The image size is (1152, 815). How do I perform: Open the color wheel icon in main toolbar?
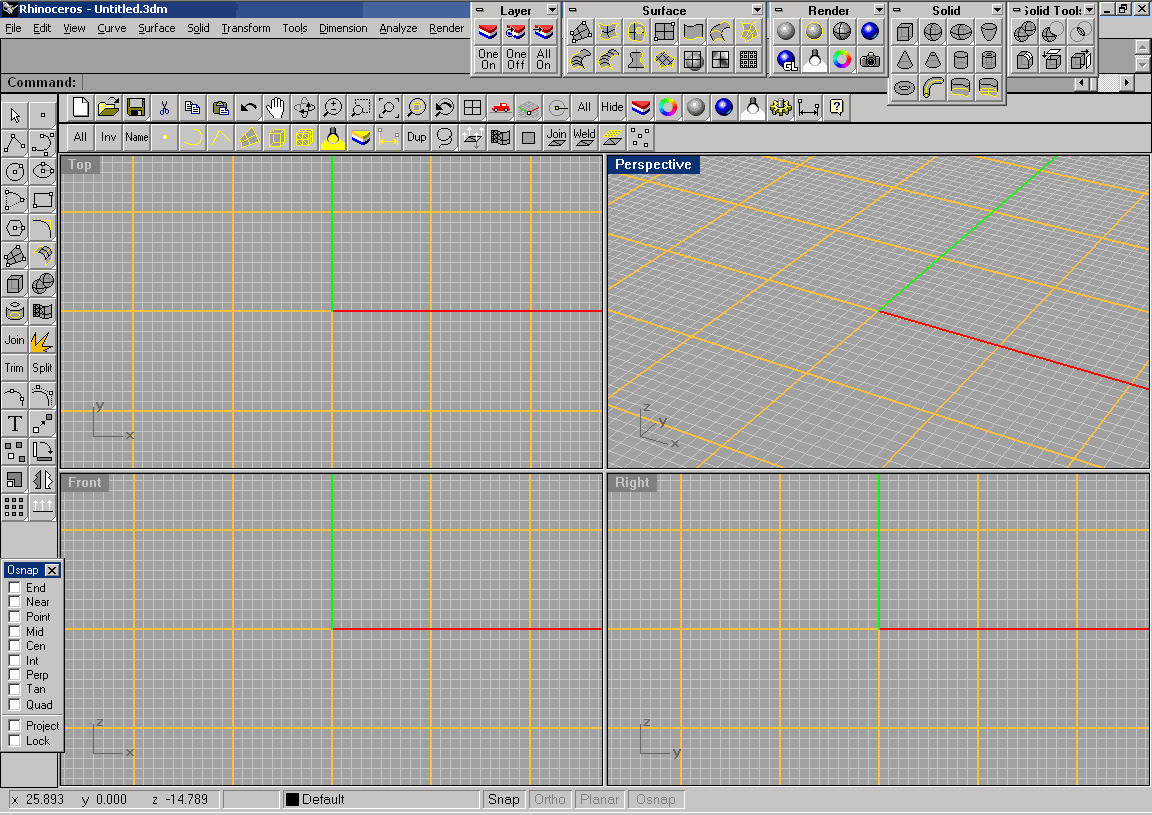[668, 108]
